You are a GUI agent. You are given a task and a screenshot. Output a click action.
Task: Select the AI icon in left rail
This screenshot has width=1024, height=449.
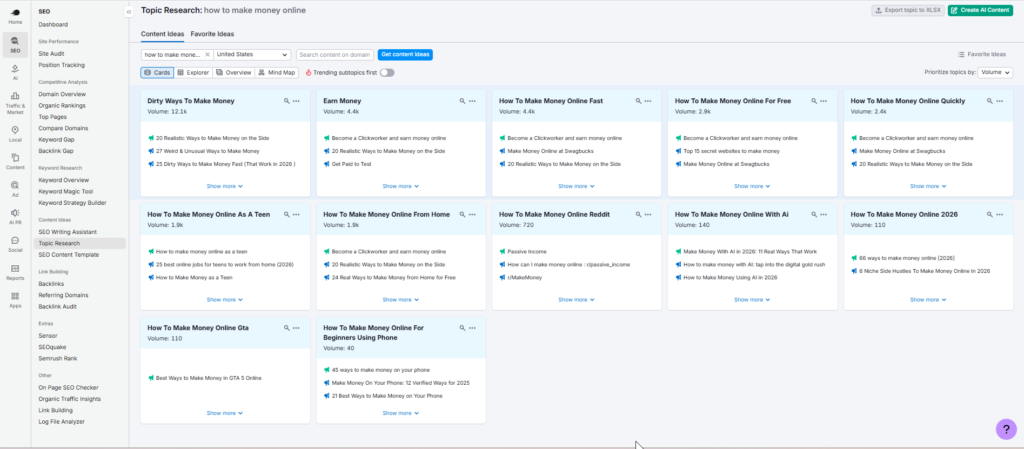15,72
